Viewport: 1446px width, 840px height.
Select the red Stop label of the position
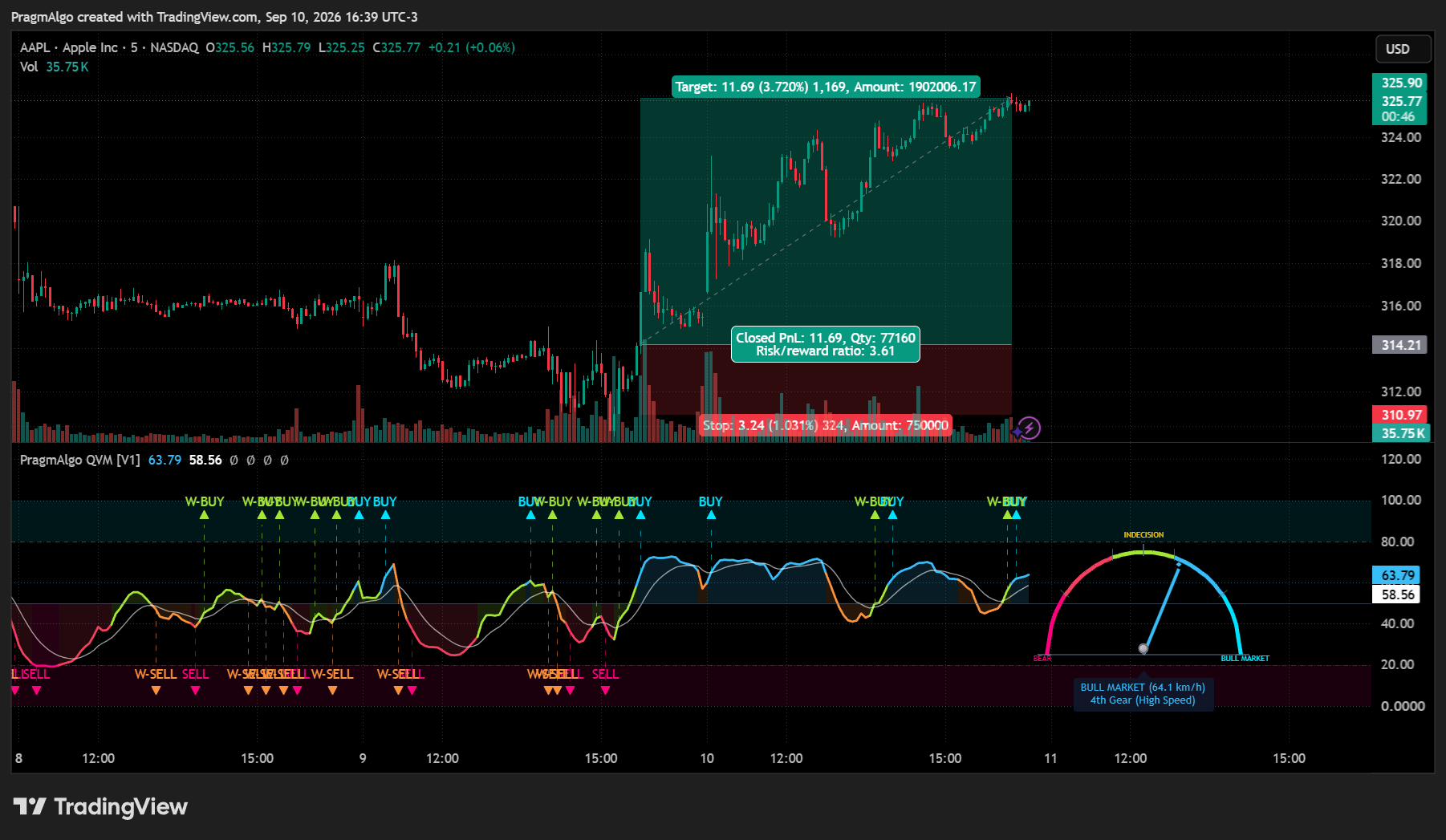(825, 425)
